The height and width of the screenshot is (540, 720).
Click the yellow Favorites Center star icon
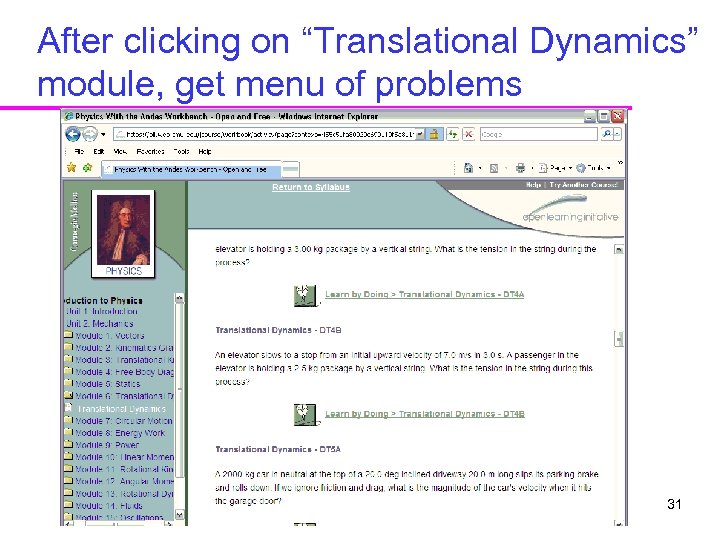[71, 168]
